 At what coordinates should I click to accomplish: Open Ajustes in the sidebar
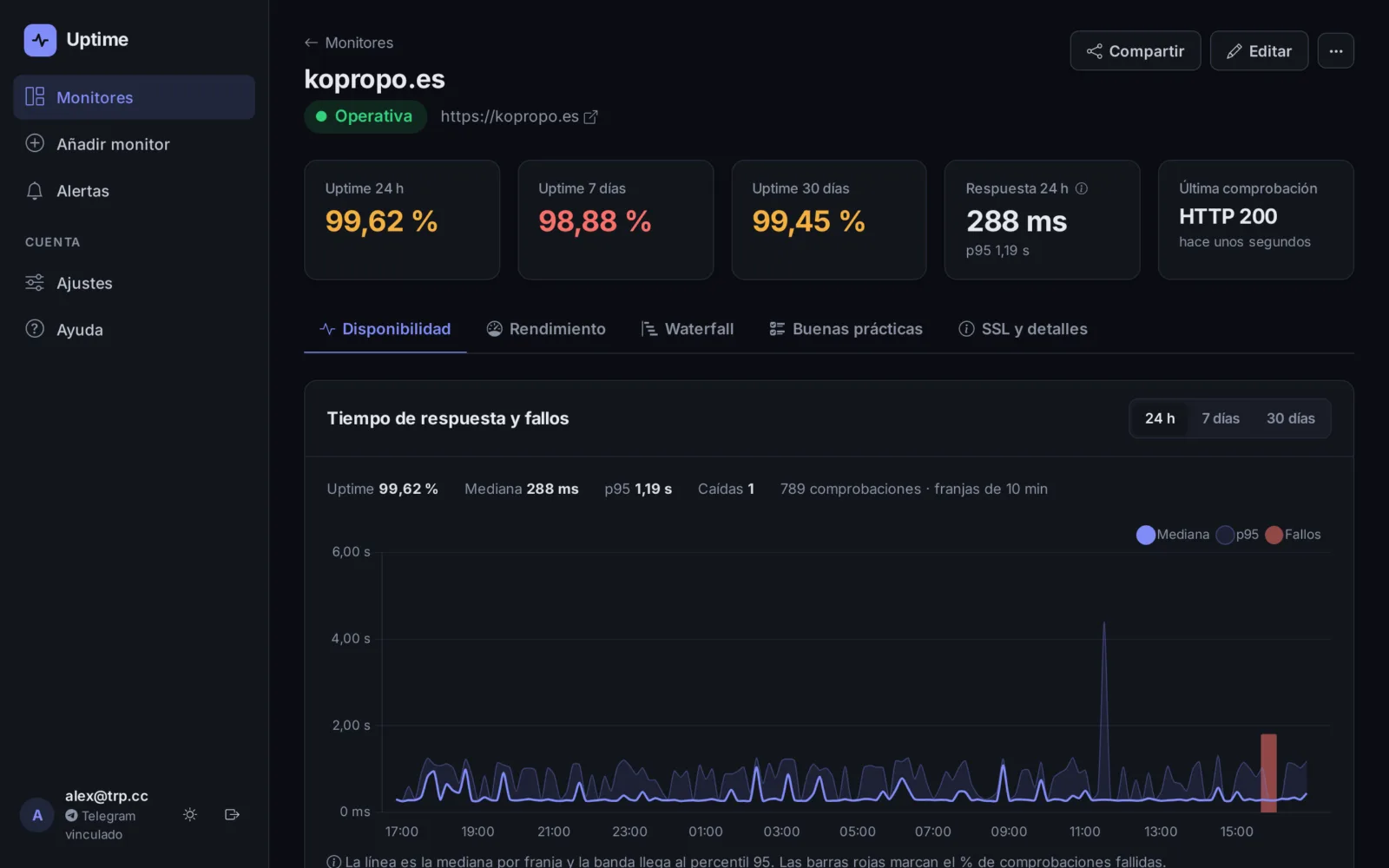click(x=134, y=283)
